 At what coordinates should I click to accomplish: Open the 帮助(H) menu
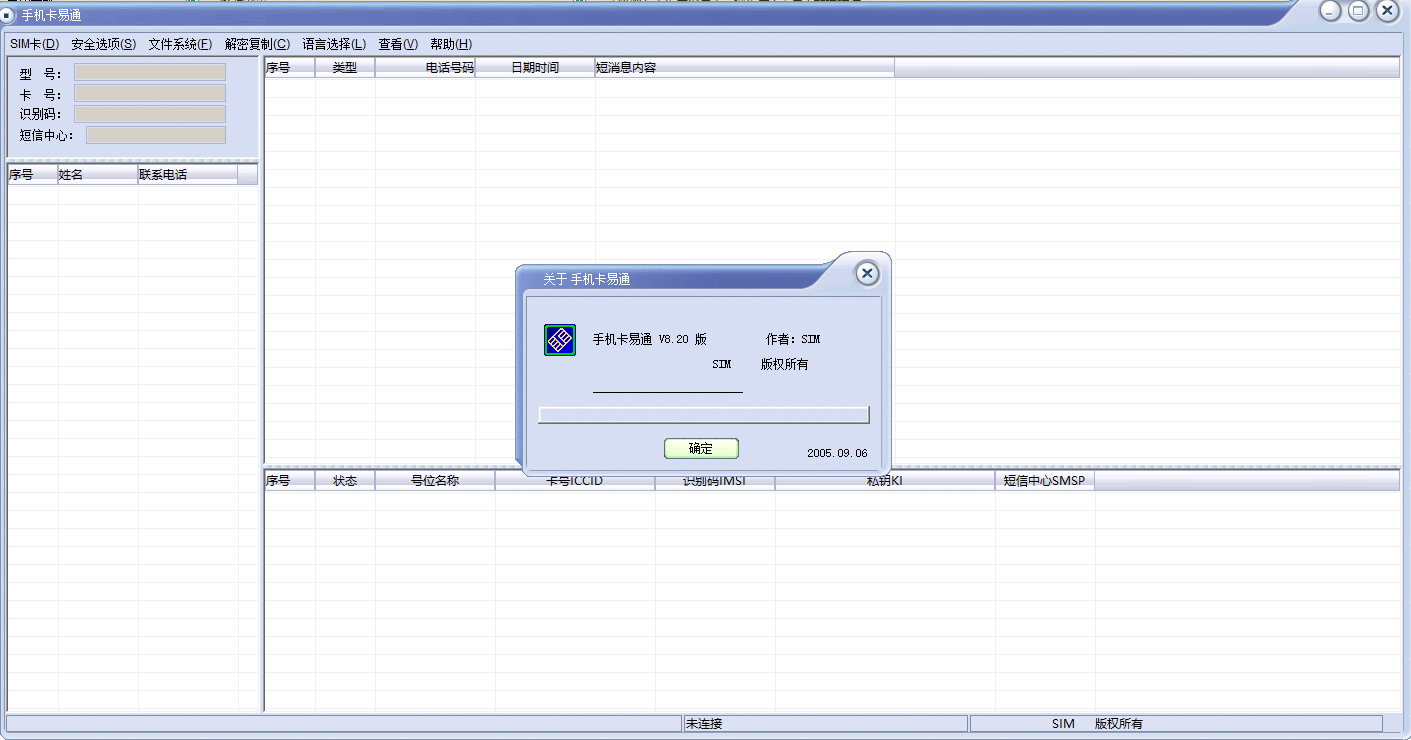tap(451, 44)
